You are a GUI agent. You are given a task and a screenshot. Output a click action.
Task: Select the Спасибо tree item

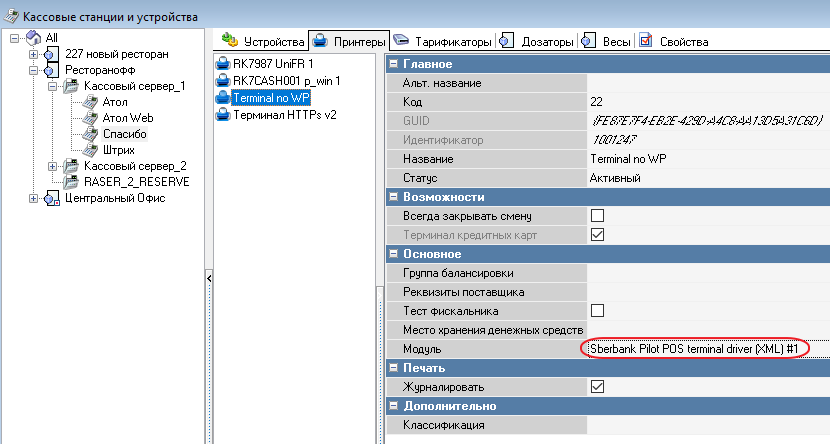(125, 134)
